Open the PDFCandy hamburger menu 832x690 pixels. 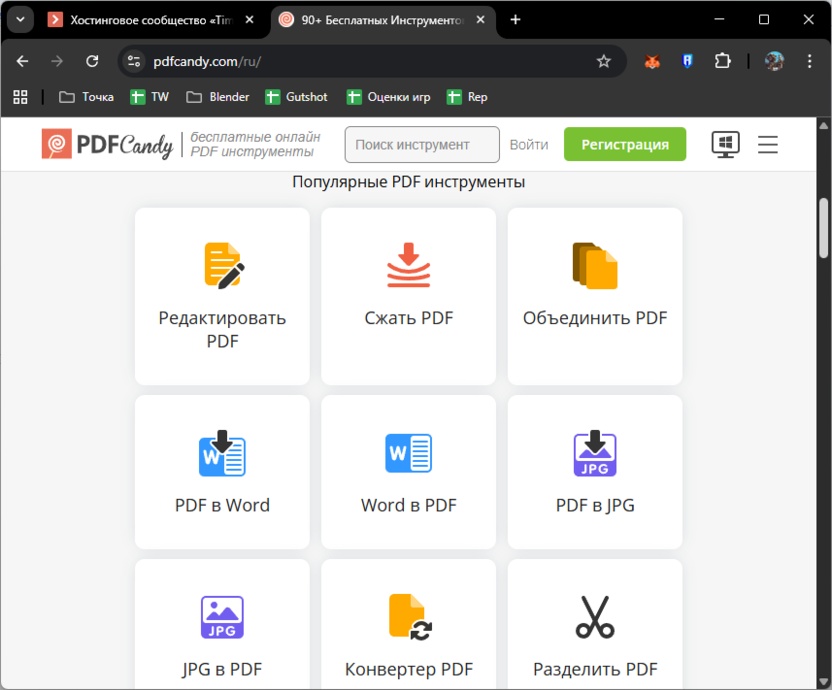coord(767,144)
